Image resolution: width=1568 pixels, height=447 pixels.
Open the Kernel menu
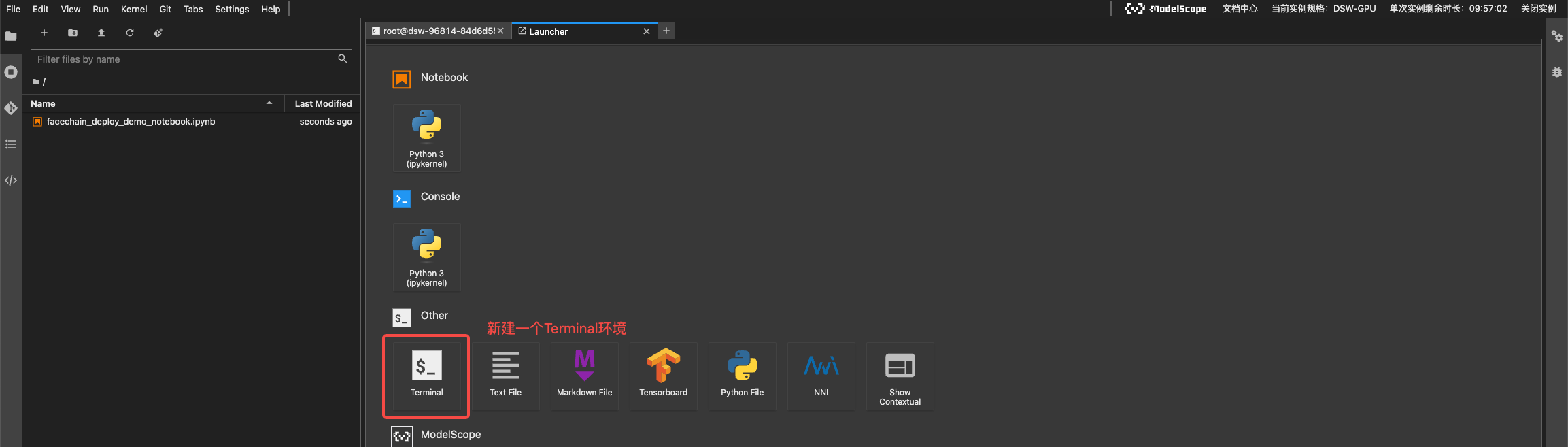[134, 9]
